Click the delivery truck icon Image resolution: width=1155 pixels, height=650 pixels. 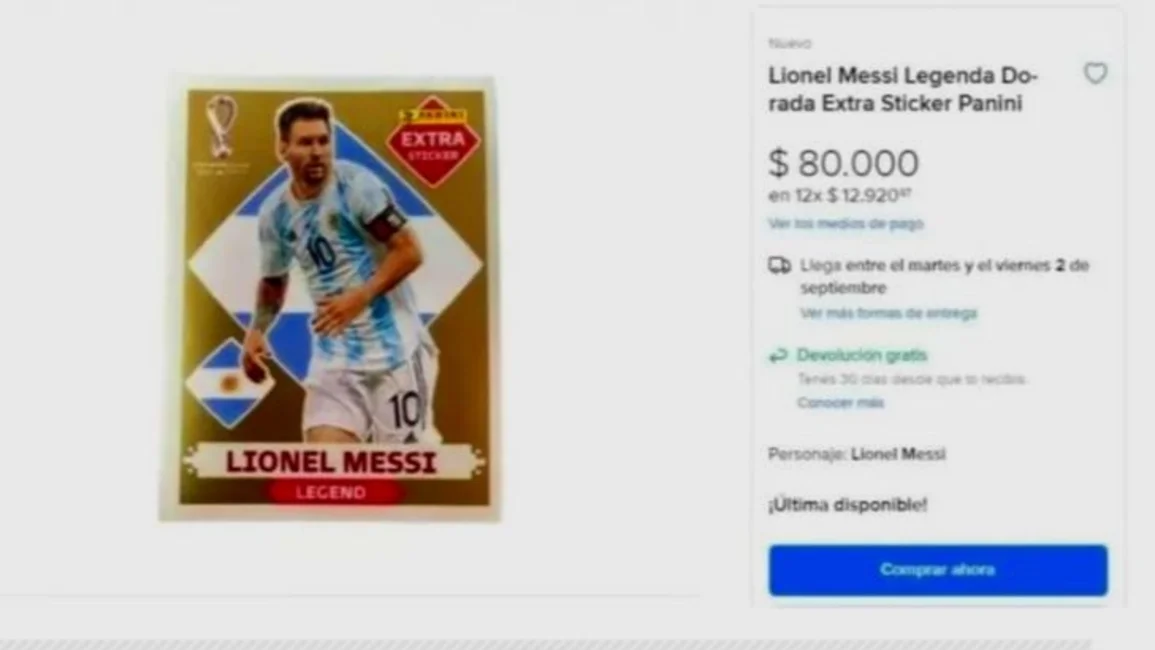(x=779, y=265)
